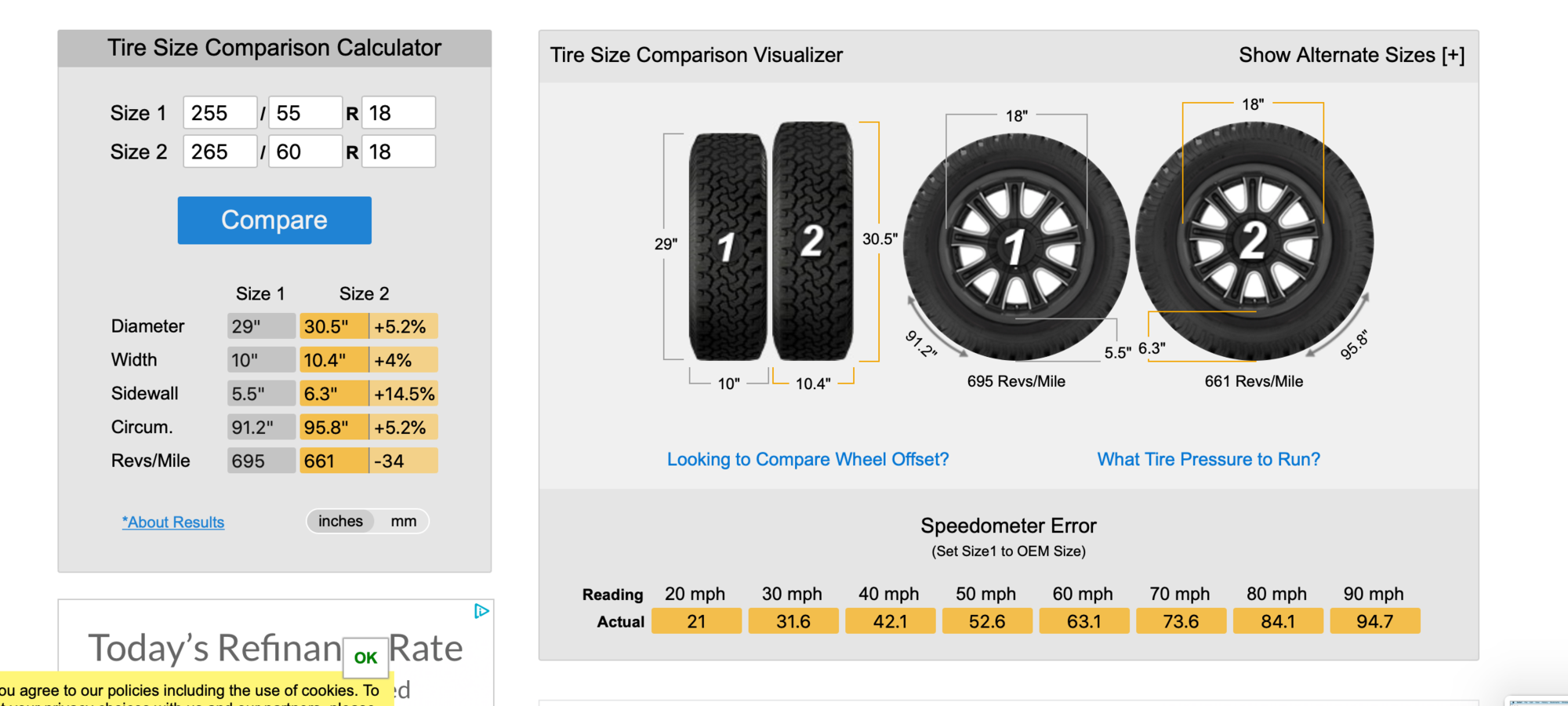The height and width of the screenshot is (706, 1568).
Task: Click the blue Compare button
Action: pos(274,220)
